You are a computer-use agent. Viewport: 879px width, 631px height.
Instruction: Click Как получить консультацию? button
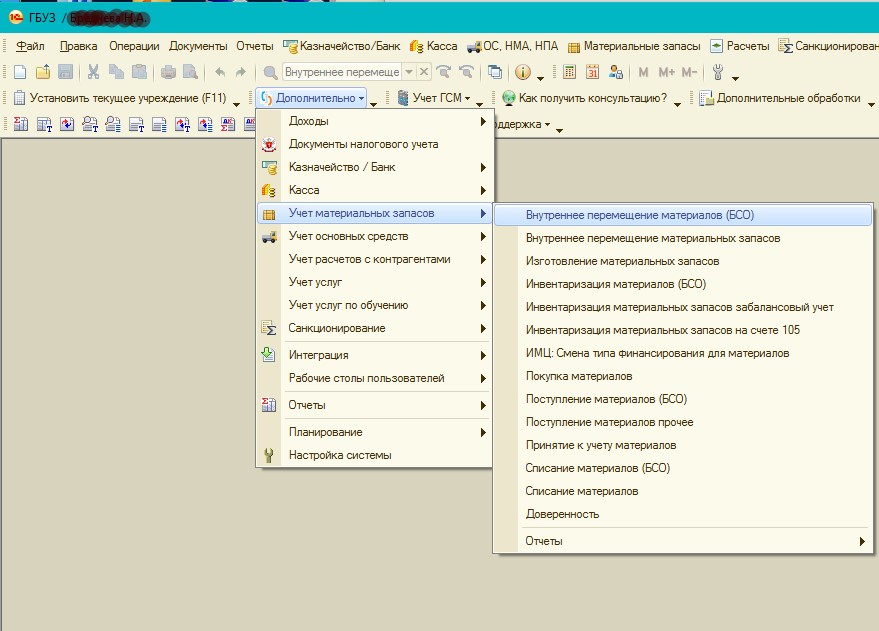click(x=592, y=98)
